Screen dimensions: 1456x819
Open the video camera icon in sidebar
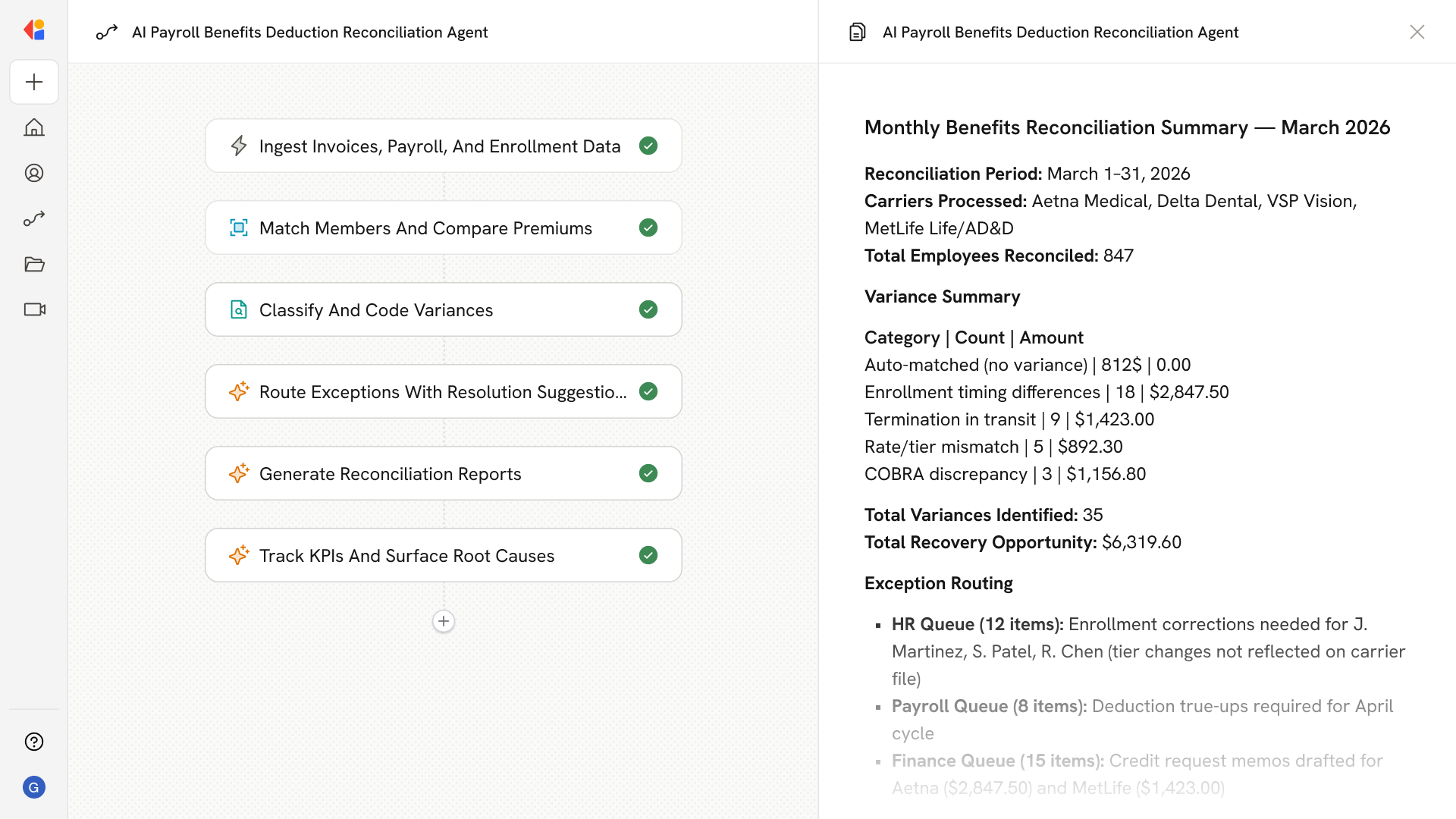34,309
